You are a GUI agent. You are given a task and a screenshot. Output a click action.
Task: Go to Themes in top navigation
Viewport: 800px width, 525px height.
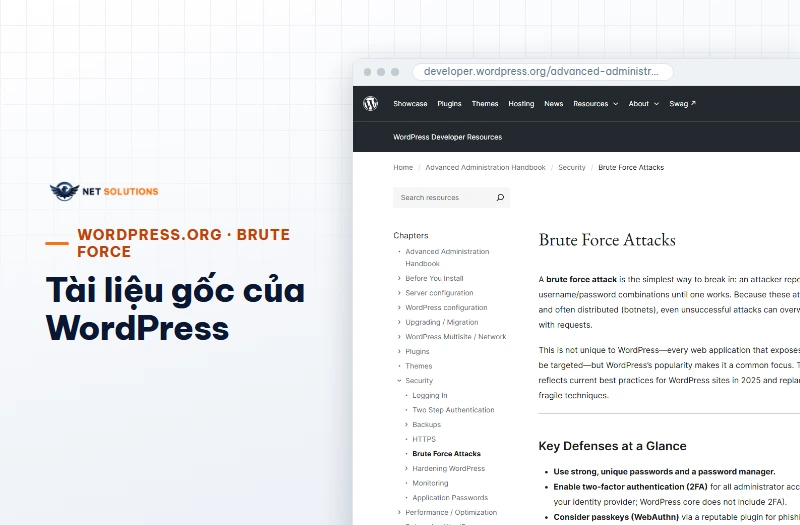coord(485,104)
